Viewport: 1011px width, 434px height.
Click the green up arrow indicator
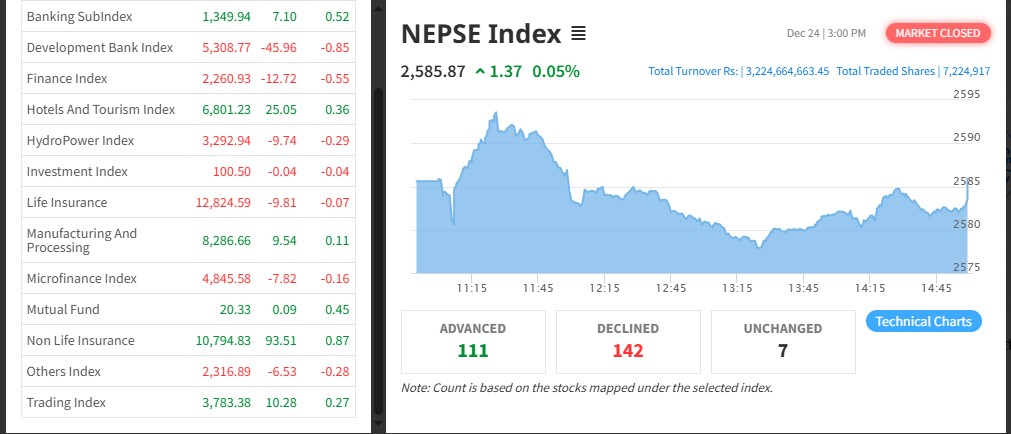(481, 71)
